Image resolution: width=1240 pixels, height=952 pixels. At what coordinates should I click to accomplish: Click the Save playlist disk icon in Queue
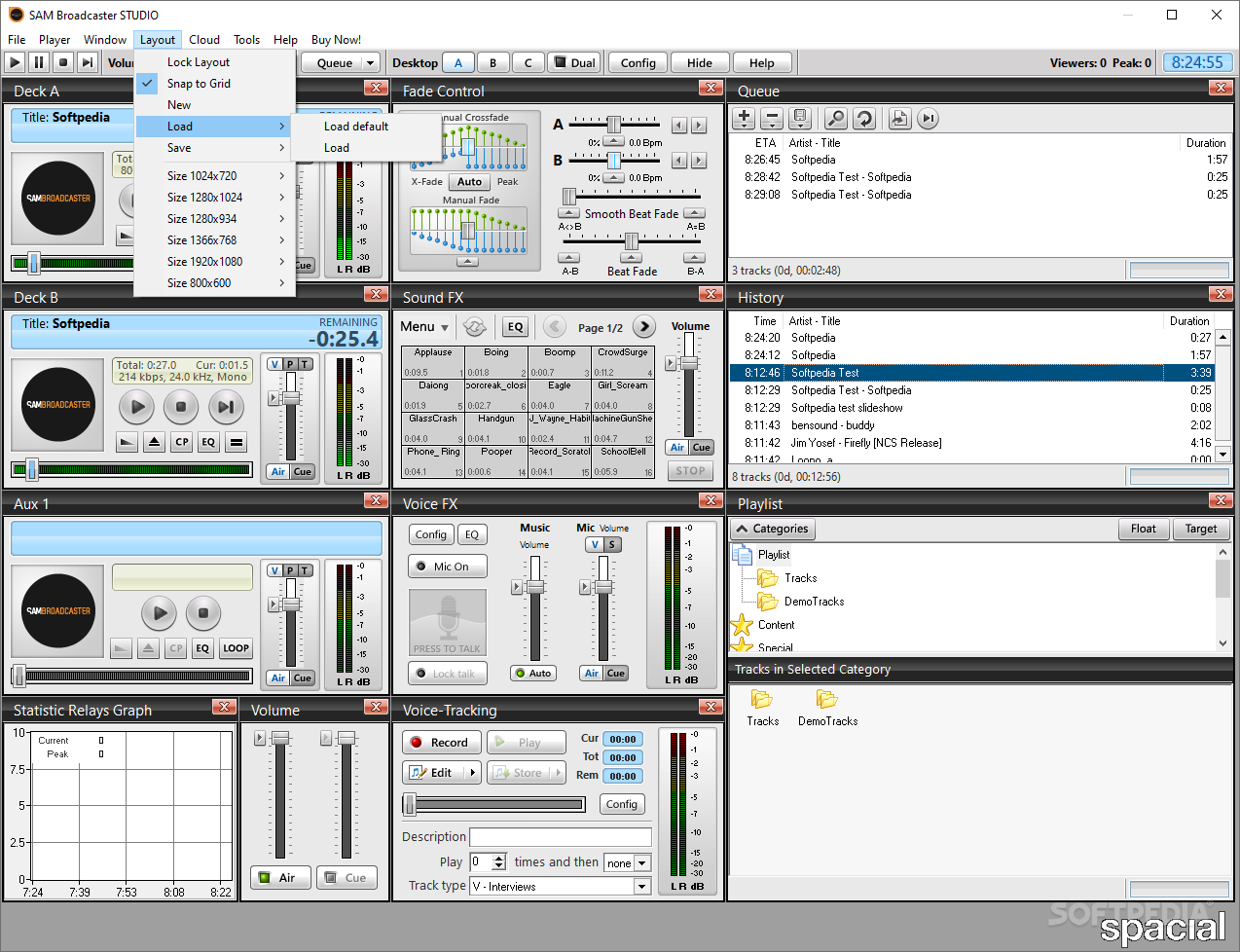[x=800, y=119]
